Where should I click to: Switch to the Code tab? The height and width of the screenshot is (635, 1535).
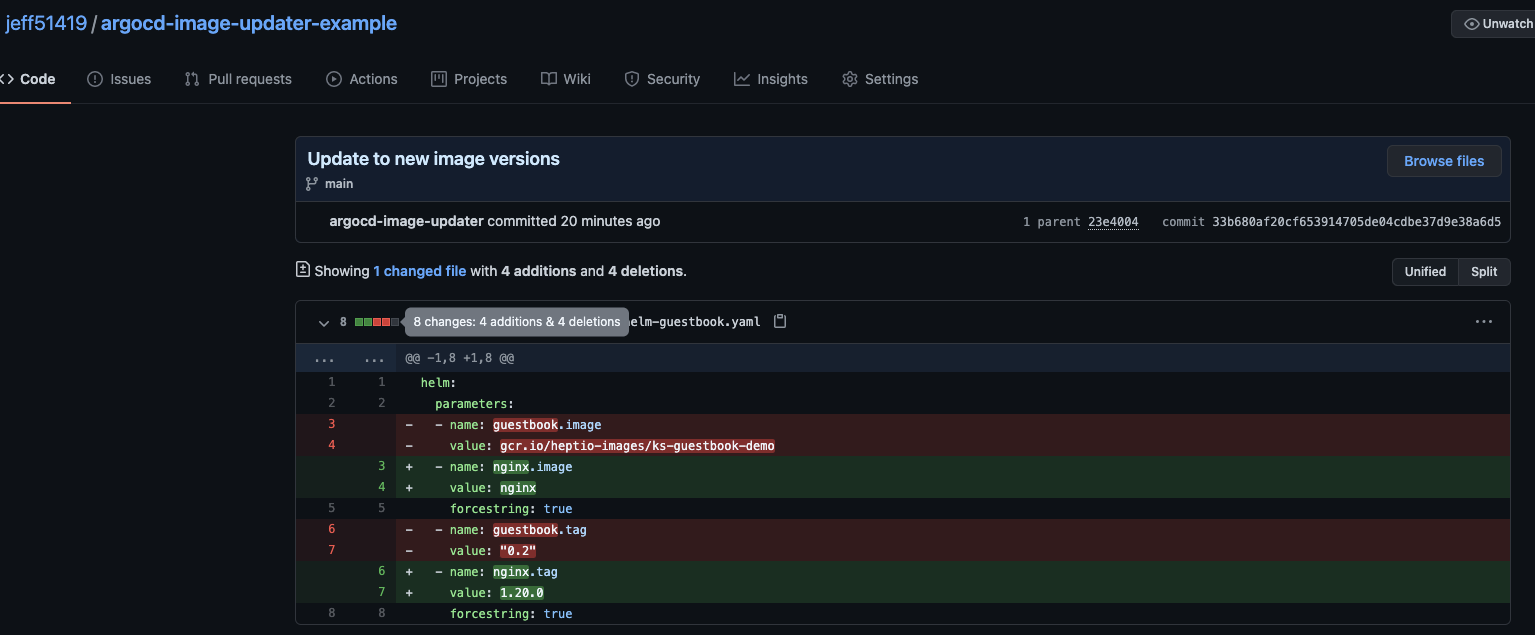click(28, 79)
